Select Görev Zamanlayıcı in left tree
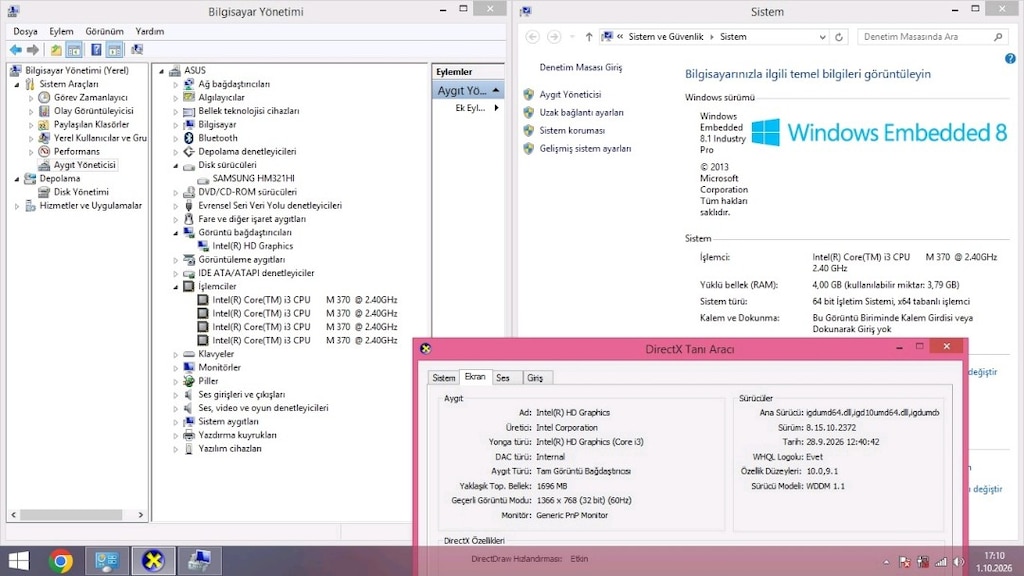Viewport: 1024px width, 576px height. pos(90,97)
